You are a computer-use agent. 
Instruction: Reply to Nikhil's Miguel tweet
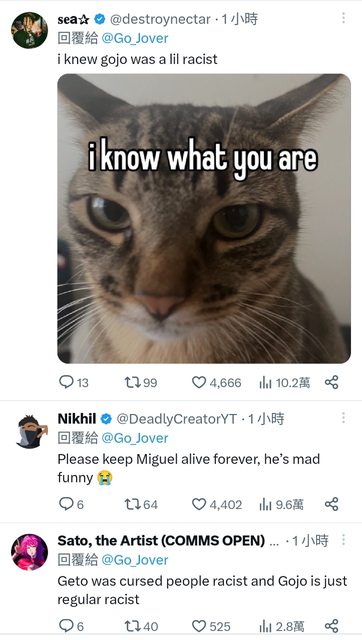[x=71, y=504]
